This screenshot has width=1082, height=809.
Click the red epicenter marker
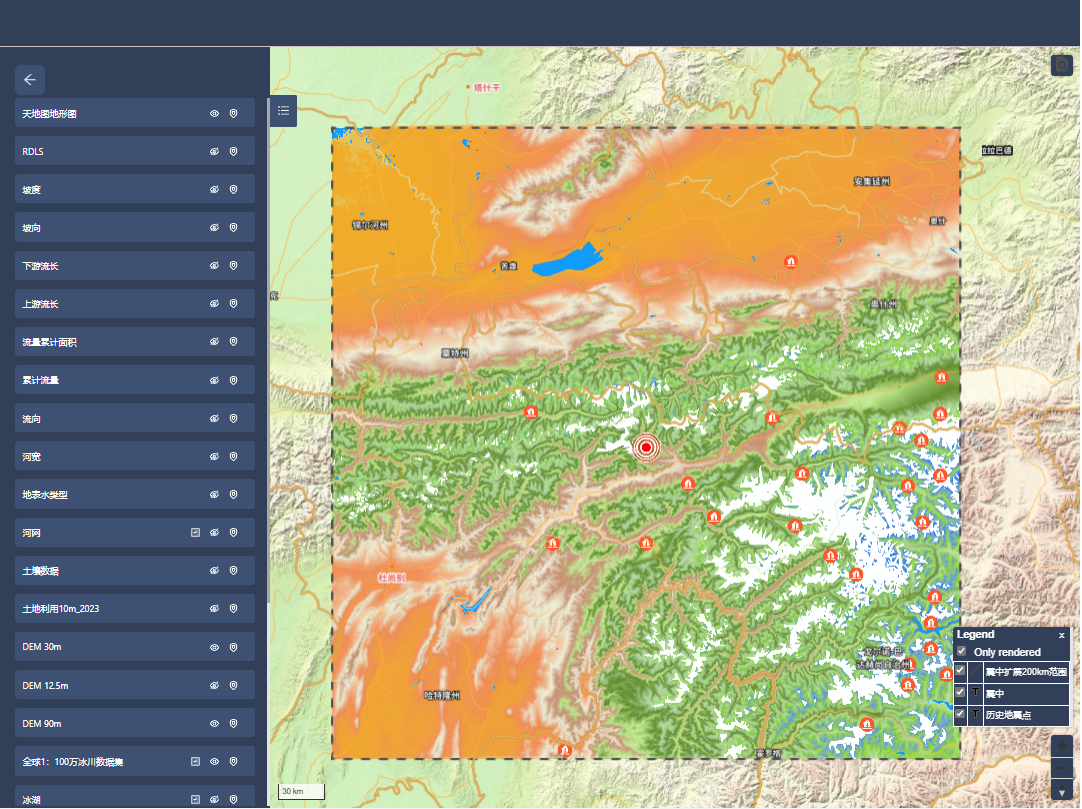646,447
